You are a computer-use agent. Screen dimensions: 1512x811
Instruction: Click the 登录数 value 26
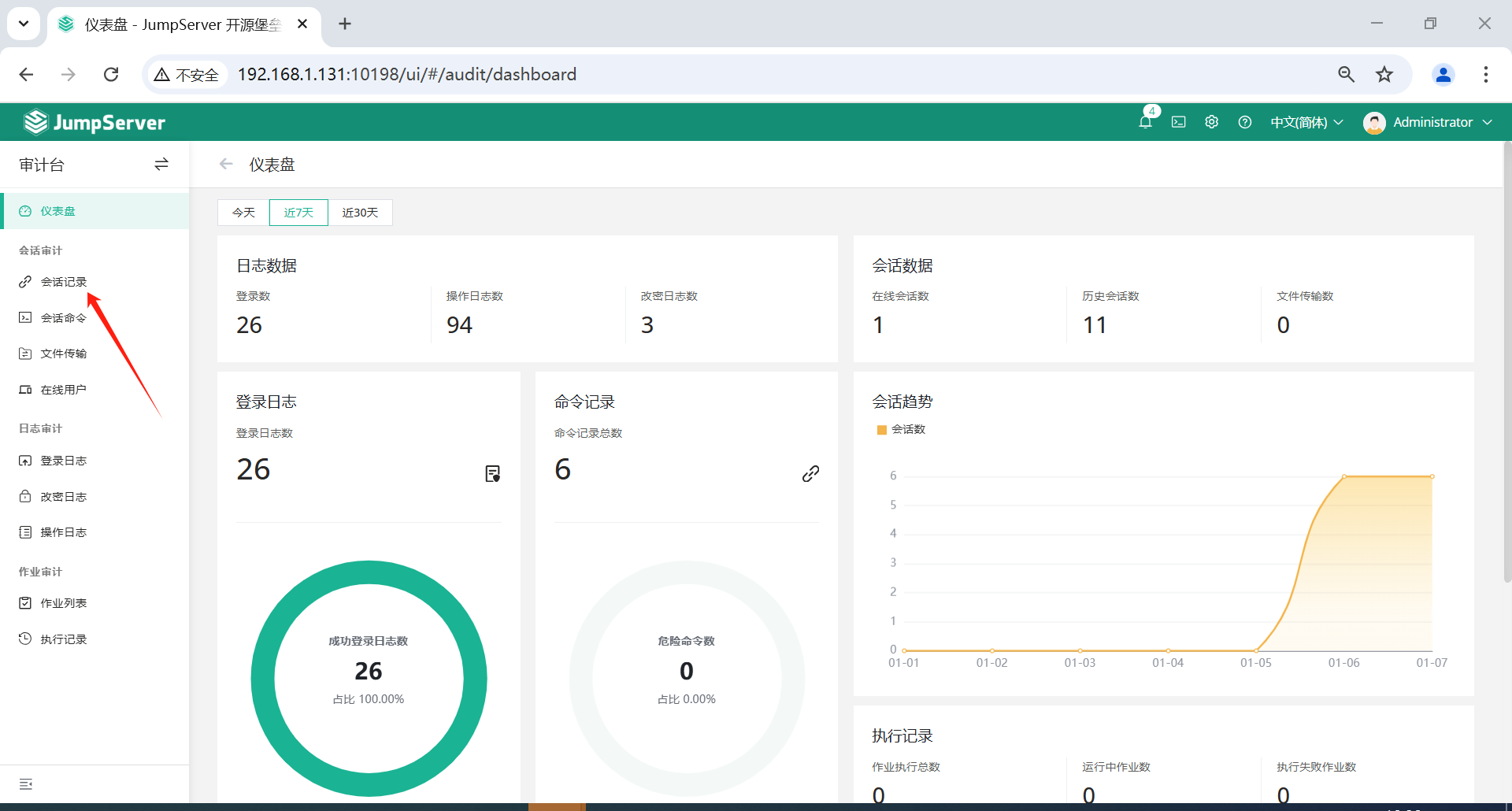(249, 325)
